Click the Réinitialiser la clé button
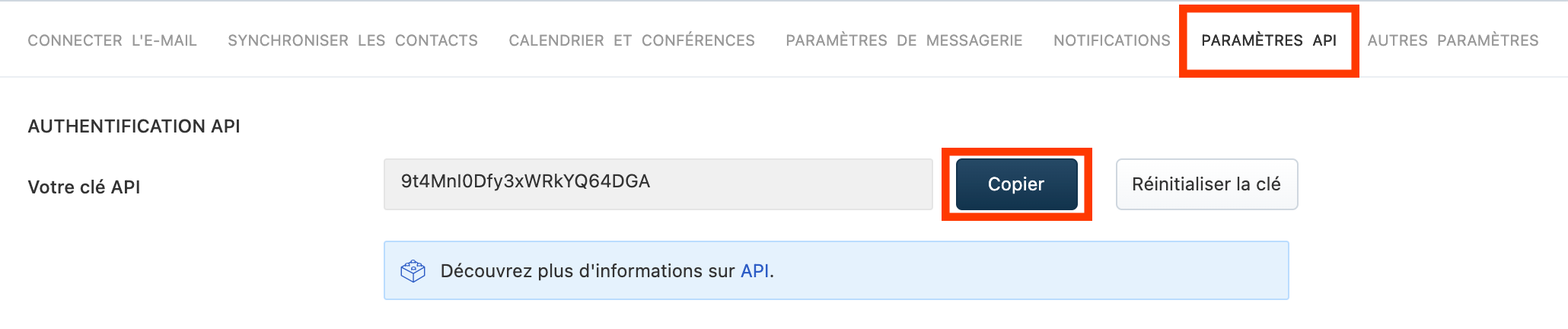The height and width of the screenshot is (329, 1568). (x=1206, y=184)
